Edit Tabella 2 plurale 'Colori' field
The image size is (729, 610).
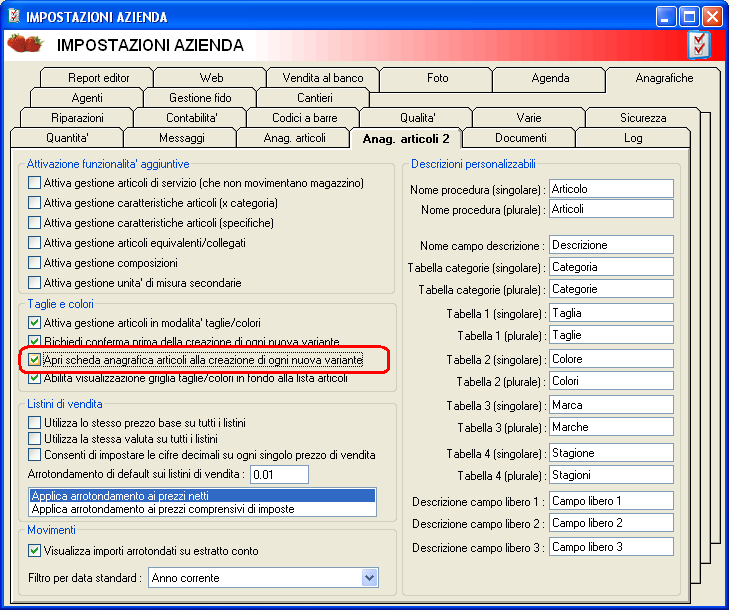point(611,381)
